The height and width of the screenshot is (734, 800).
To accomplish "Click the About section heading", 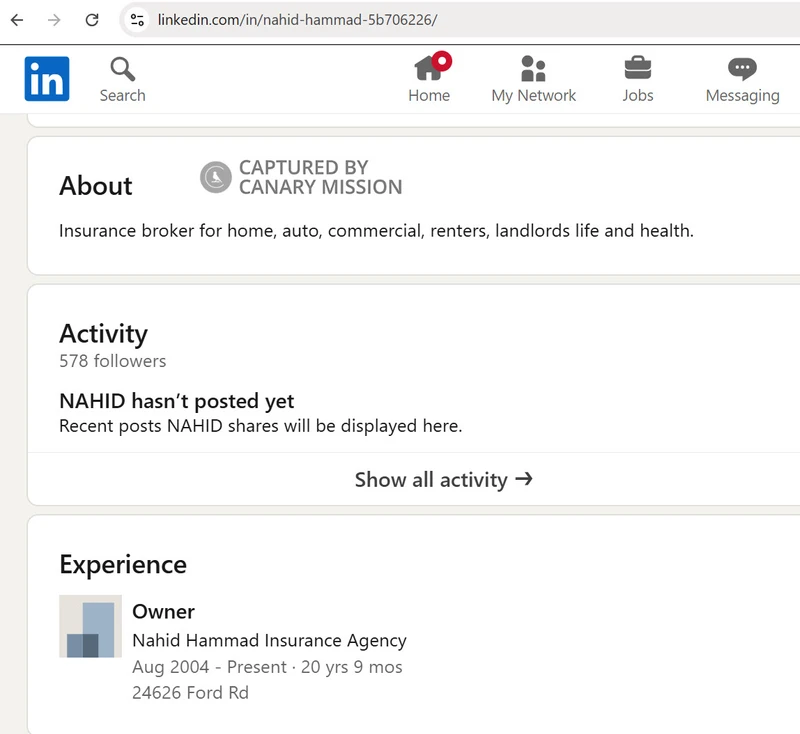I will tap(96, 186).
